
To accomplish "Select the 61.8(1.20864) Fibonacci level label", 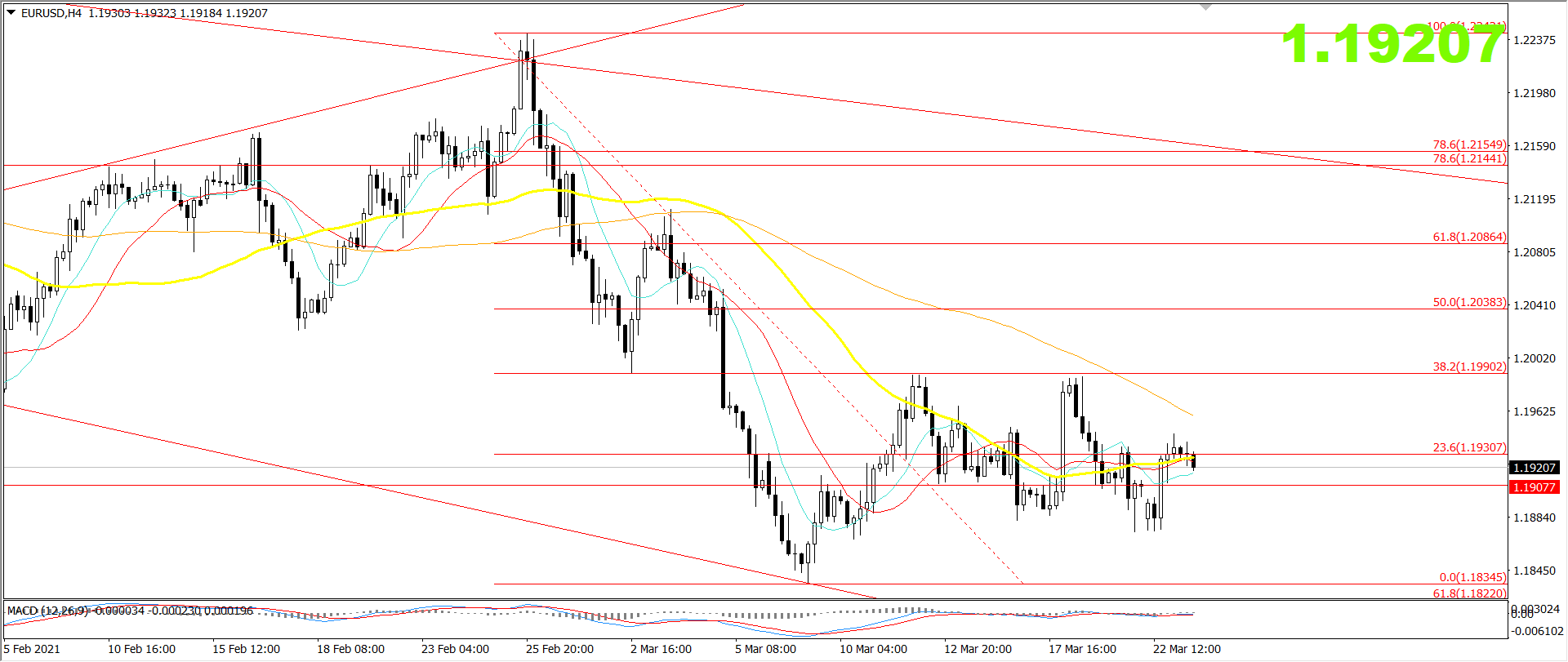I will point(1469,237).
